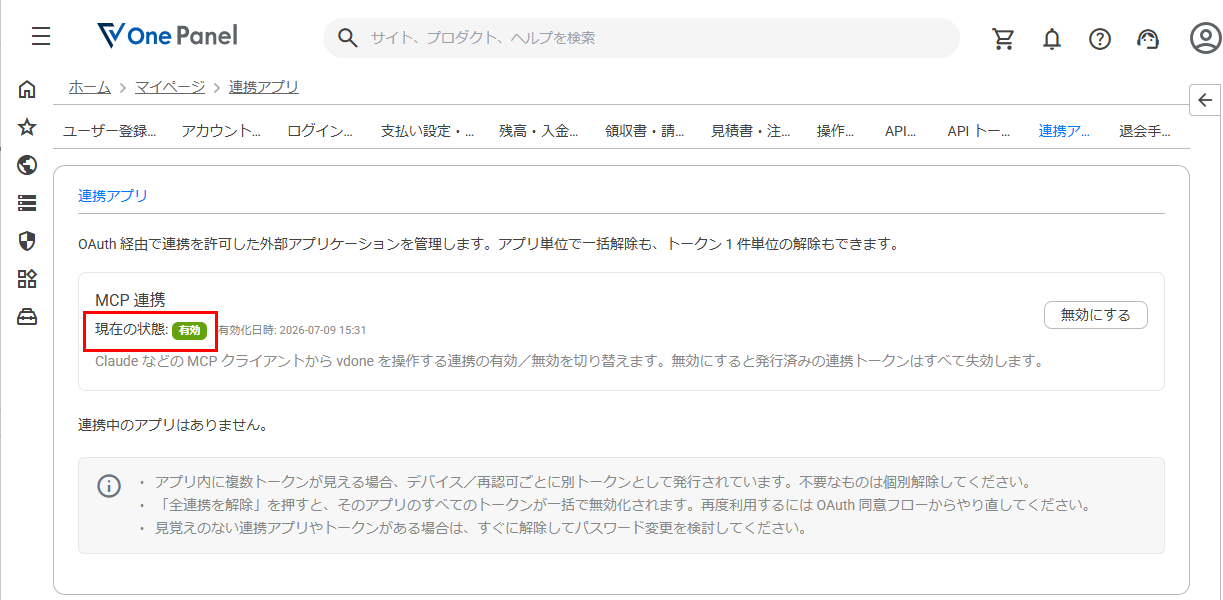The image size is (1223, 600).
Task: Open the 連携アプリ breadcrumb link
Action: (264, 87)
